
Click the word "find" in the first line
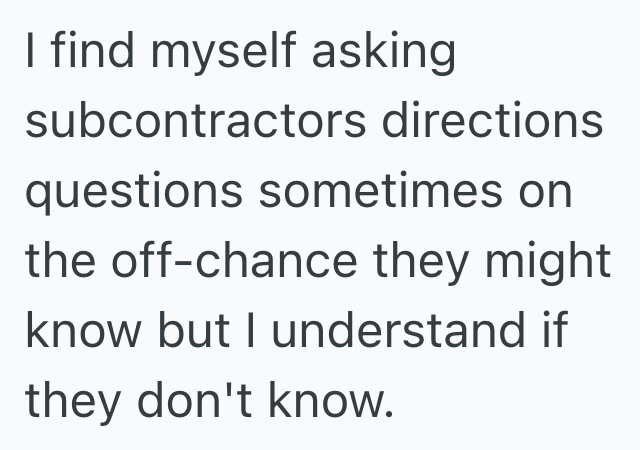point(91,51)
